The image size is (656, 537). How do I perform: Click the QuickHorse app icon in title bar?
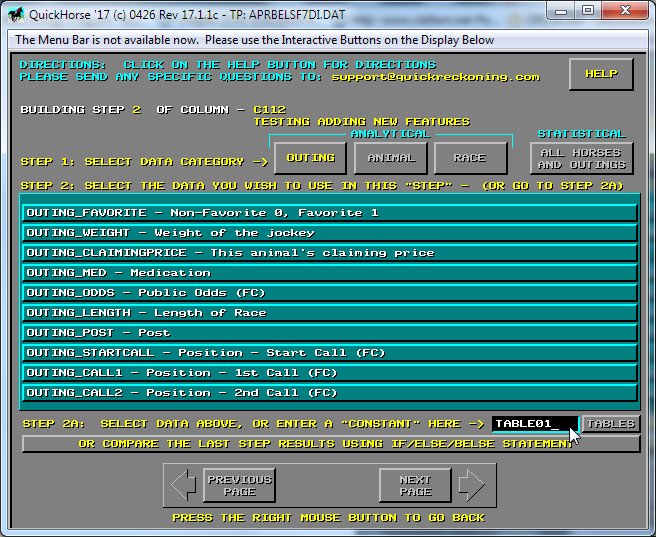coord(16,15)
